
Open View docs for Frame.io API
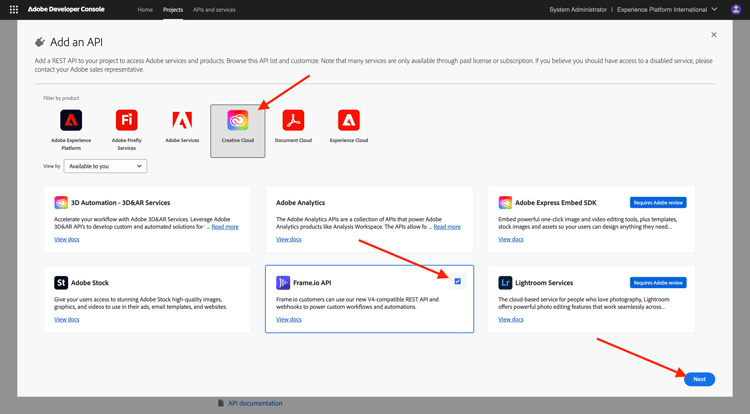pos(288,319)
